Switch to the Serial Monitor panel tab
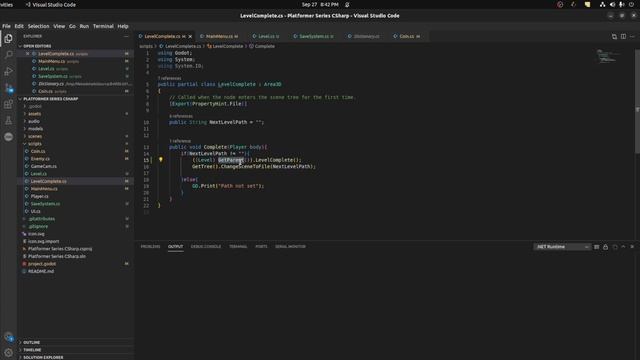The width and height of the screenshot is (640, 360). coord(290,247)
